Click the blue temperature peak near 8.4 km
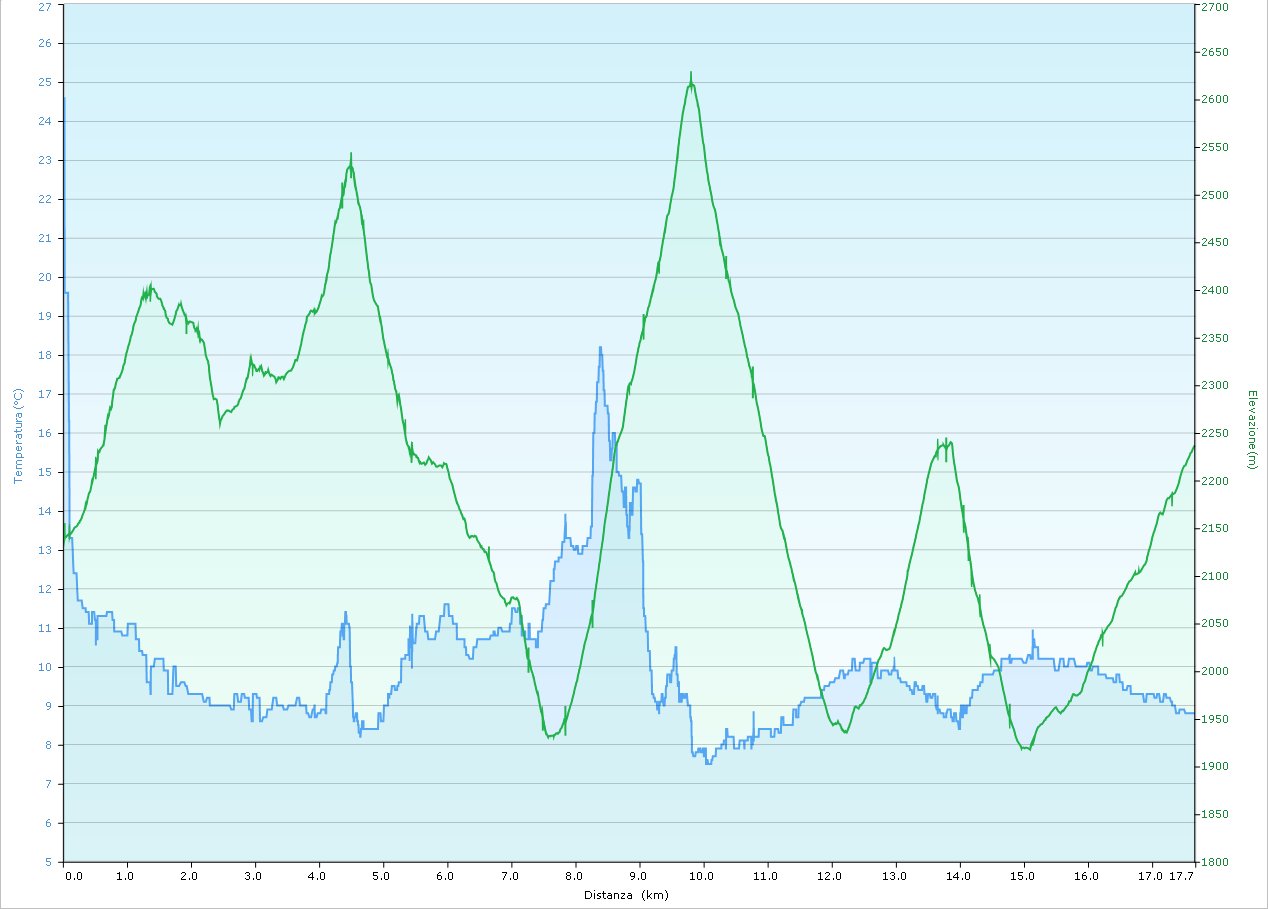 (600, 348)
